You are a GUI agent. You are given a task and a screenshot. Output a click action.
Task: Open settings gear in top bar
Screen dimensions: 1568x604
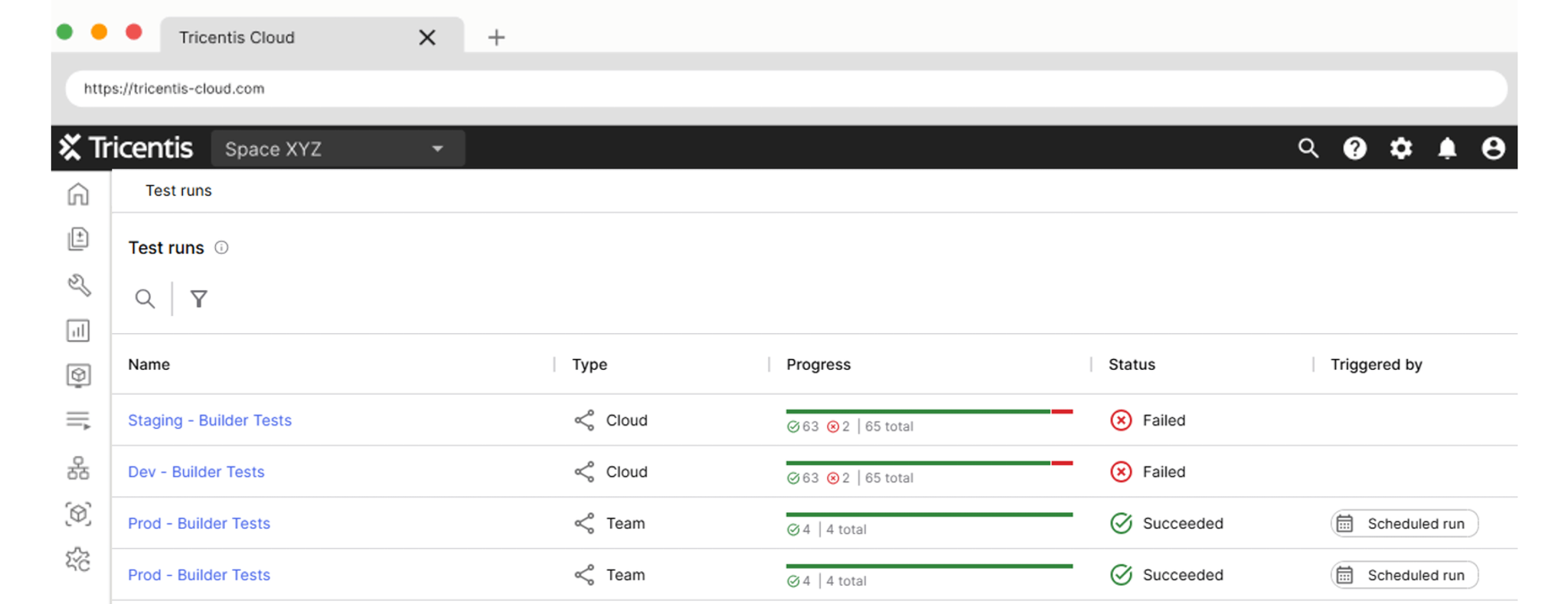tap(1400, 149)
